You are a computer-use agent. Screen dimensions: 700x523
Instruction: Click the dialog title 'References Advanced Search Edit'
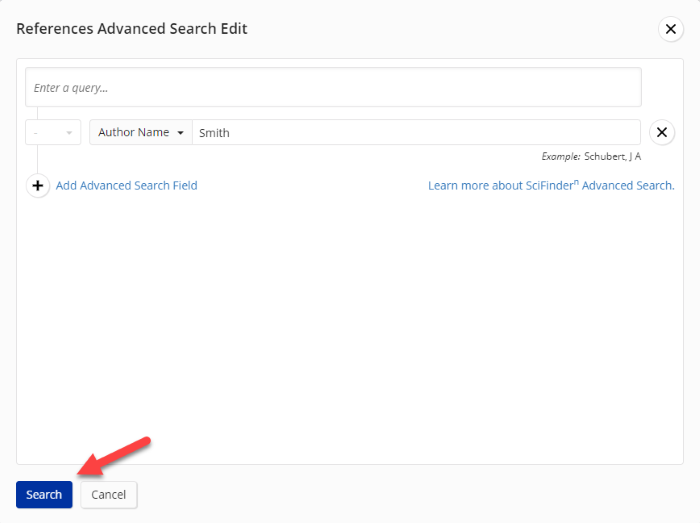(x=132, y=29)
